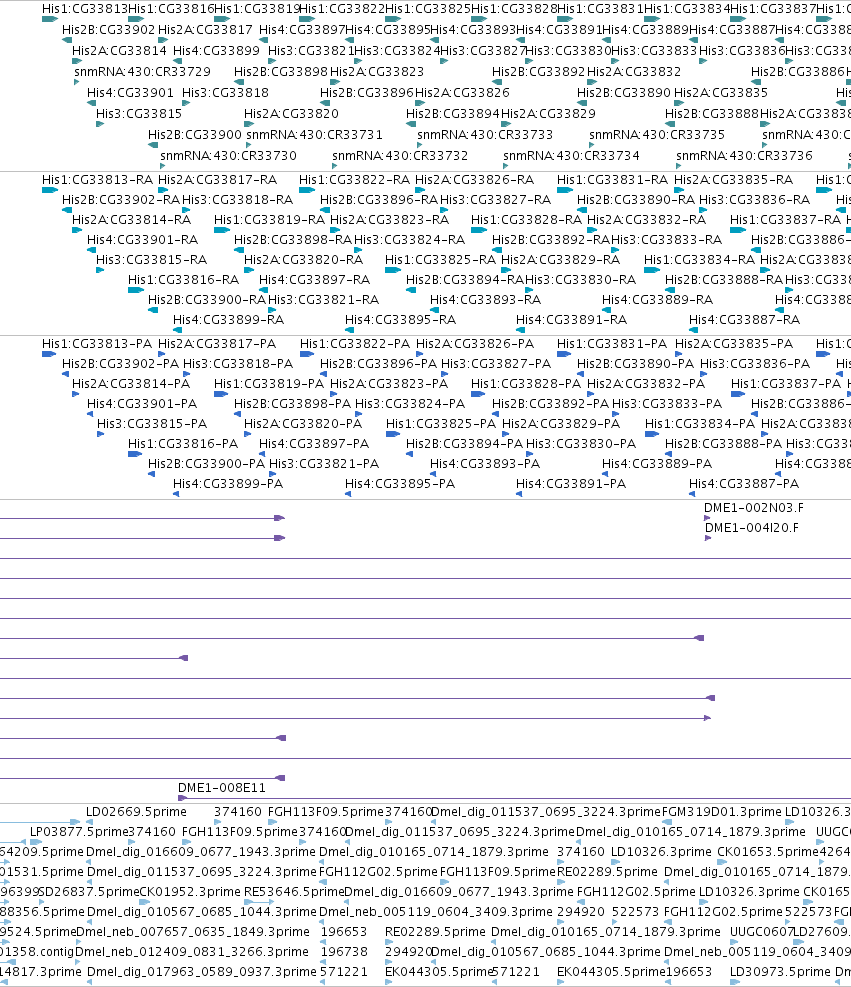Select BAC end label DME1-004I20.F
This screenshot has width=851, height=987.
point(752,527)
